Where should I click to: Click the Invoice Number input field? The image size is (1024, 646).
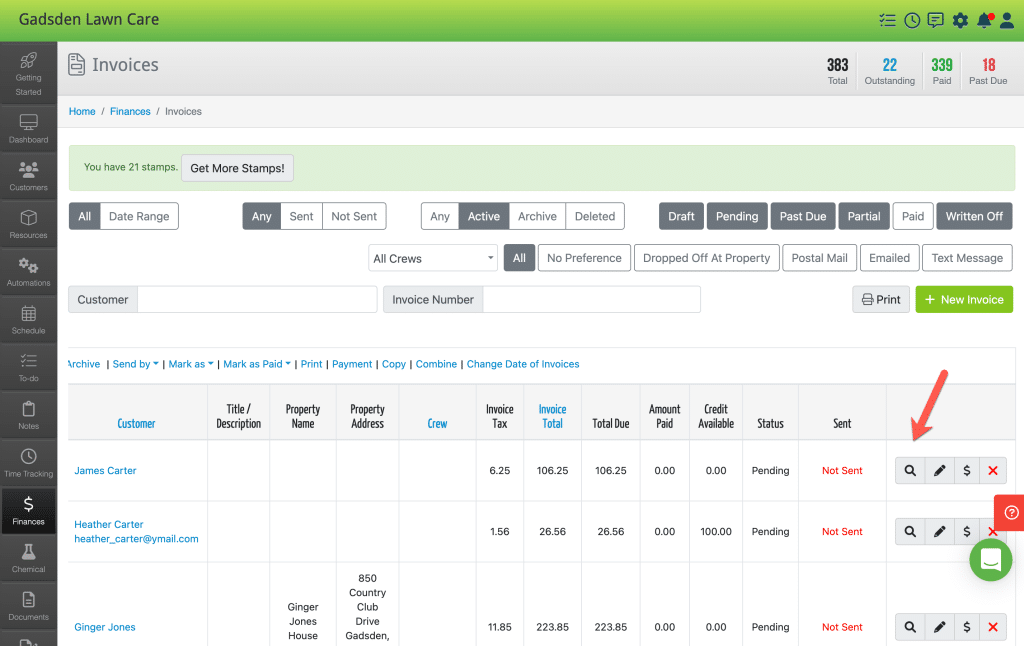coord(592,299)
